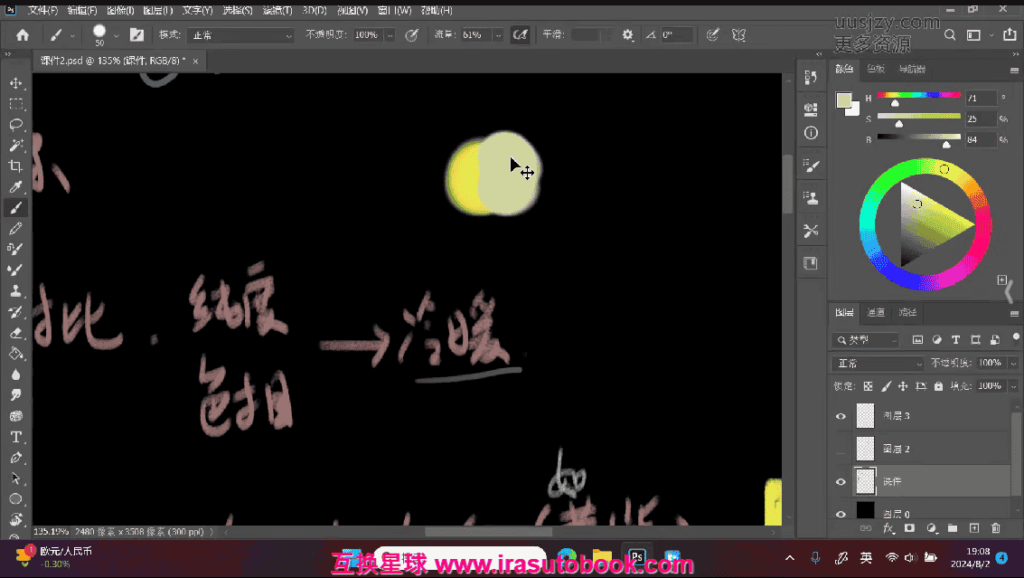Select the Crop tool

[16, 166]
